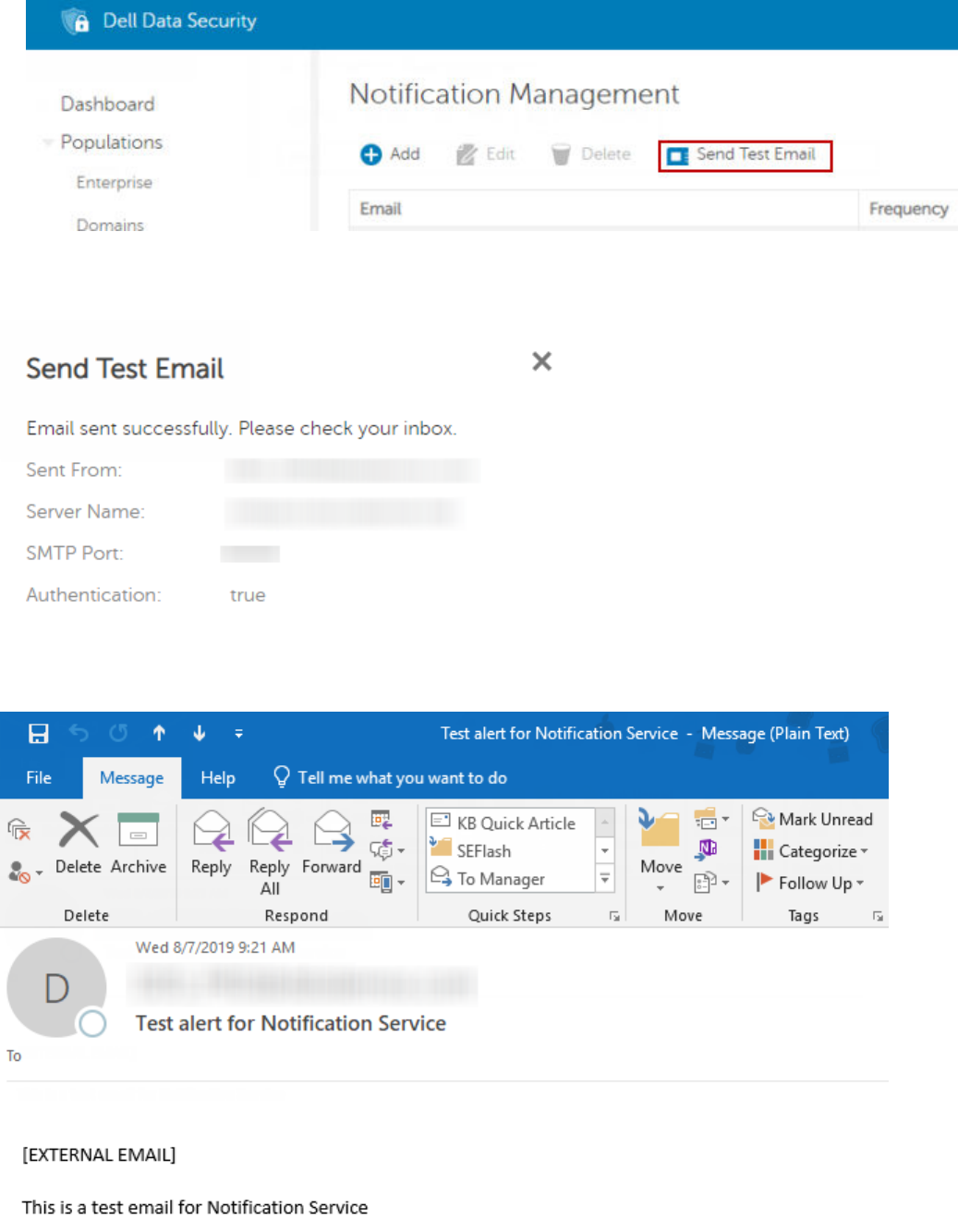This screenshot has height=1232, width=958.
Task: Click the sender avatar with letter D
Action: point(55,988)
